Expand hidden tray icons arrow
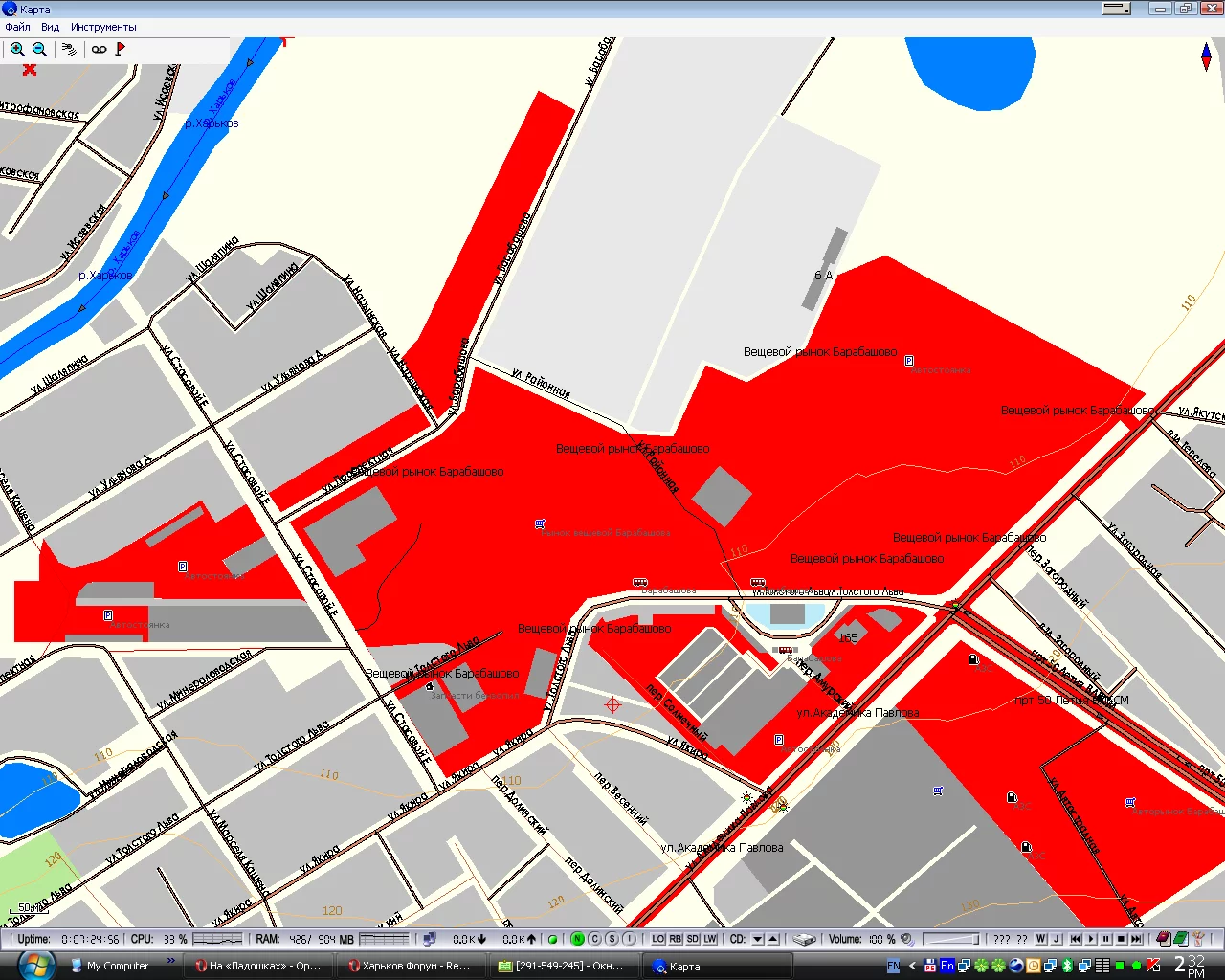The height and width of the screenshot is (980, 1225). [912, 966]
